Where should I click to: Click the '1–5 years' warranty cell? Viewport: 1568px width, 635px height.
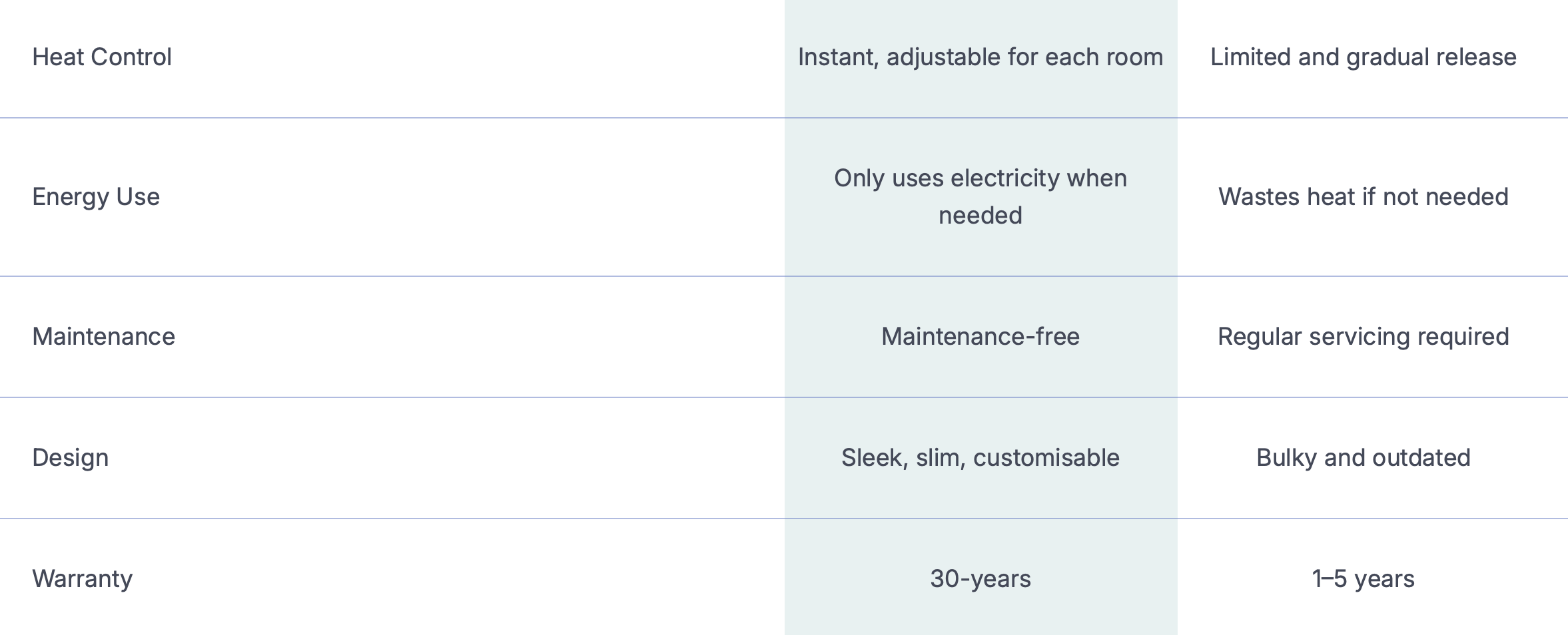(x=1363, y=579)
